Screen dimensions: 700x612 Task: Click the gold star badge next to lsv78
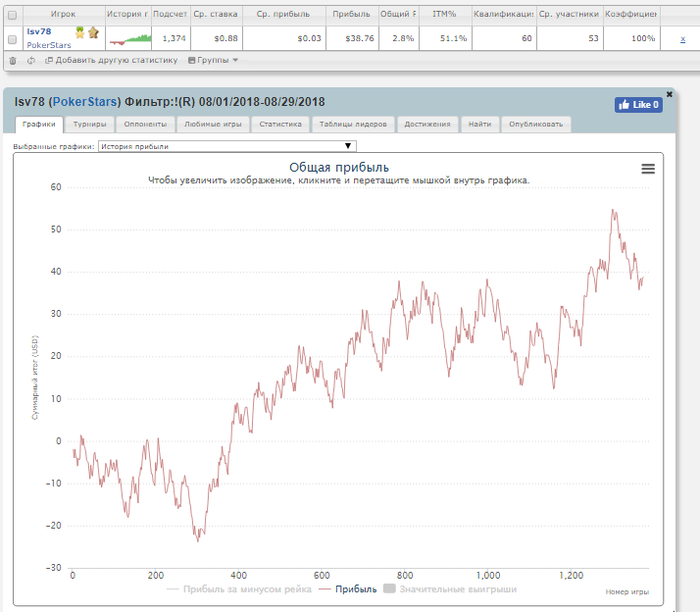[x=93, y=32]
